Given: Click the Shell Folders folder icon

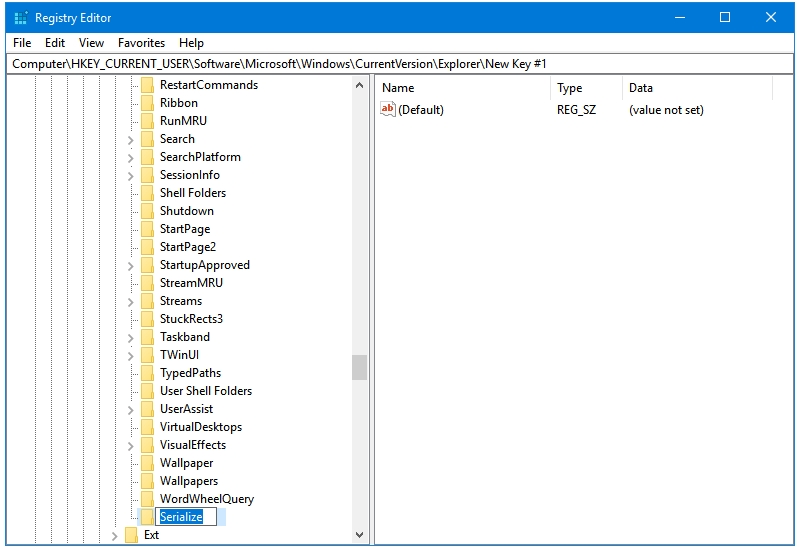Looking at the screenshot, I should (147, 193).
